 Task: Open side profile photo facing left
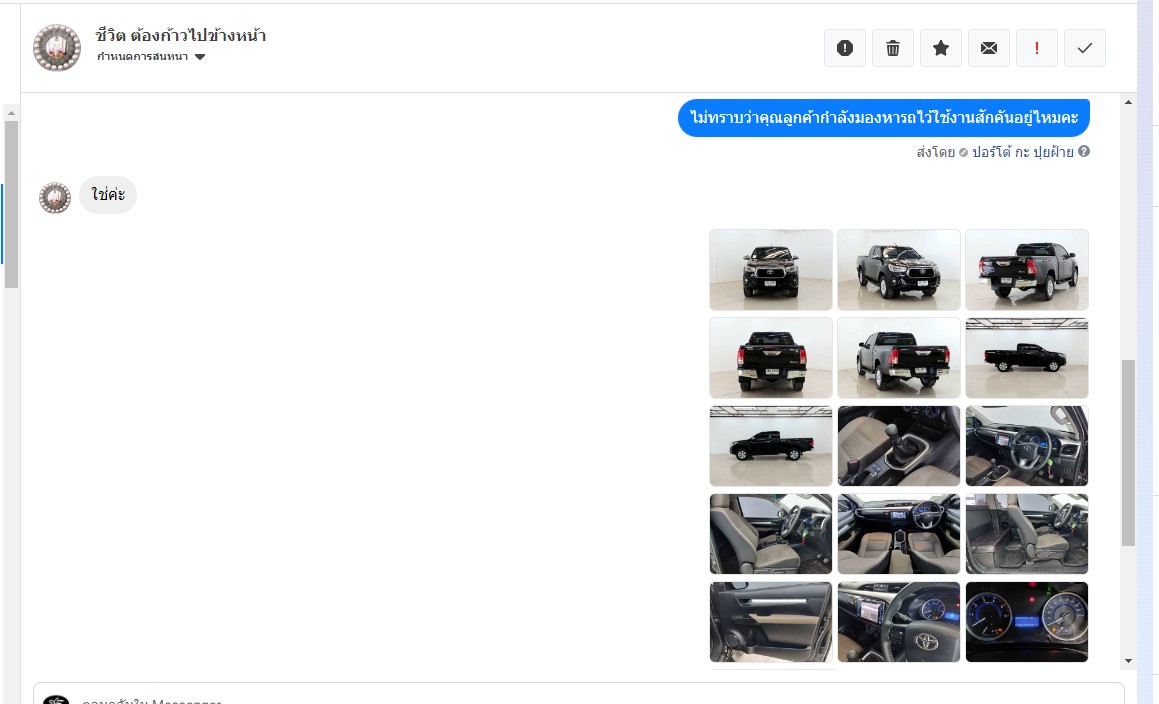[x=771, y=446]
